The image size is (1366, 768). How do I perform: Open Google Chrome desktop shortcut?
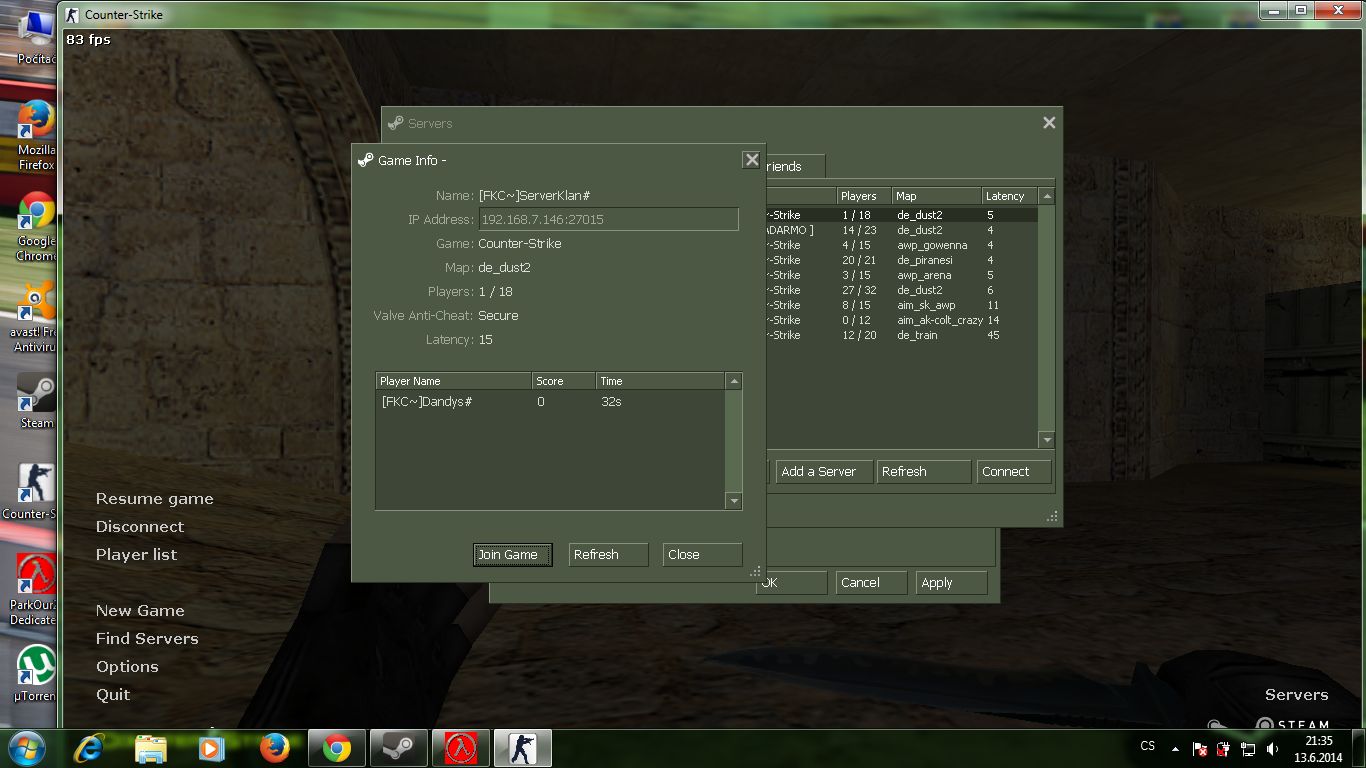coord(36,226)
